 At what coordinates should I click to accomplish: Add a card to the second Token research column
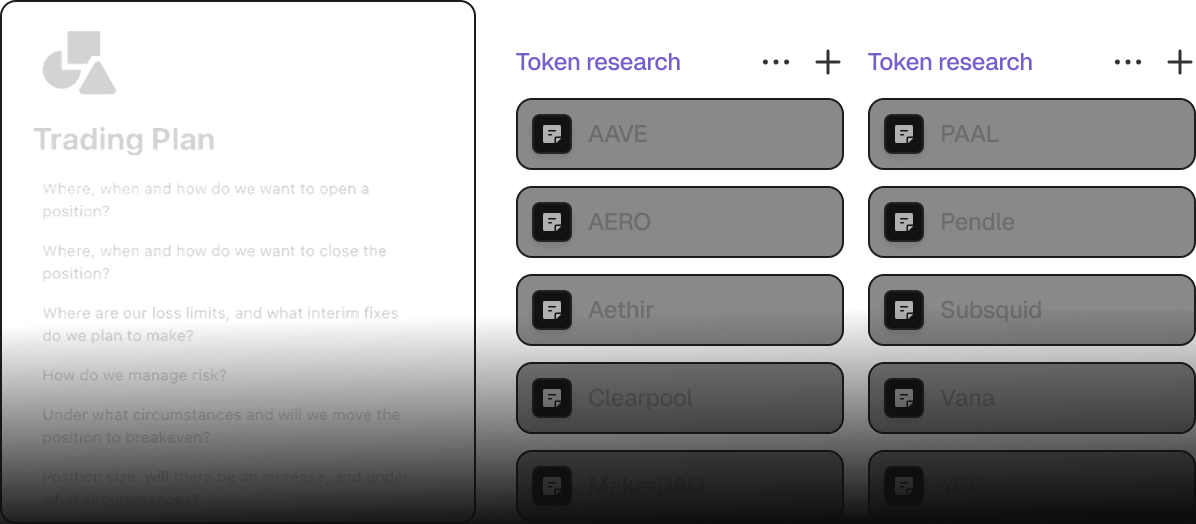click(x=1180, y=62)
